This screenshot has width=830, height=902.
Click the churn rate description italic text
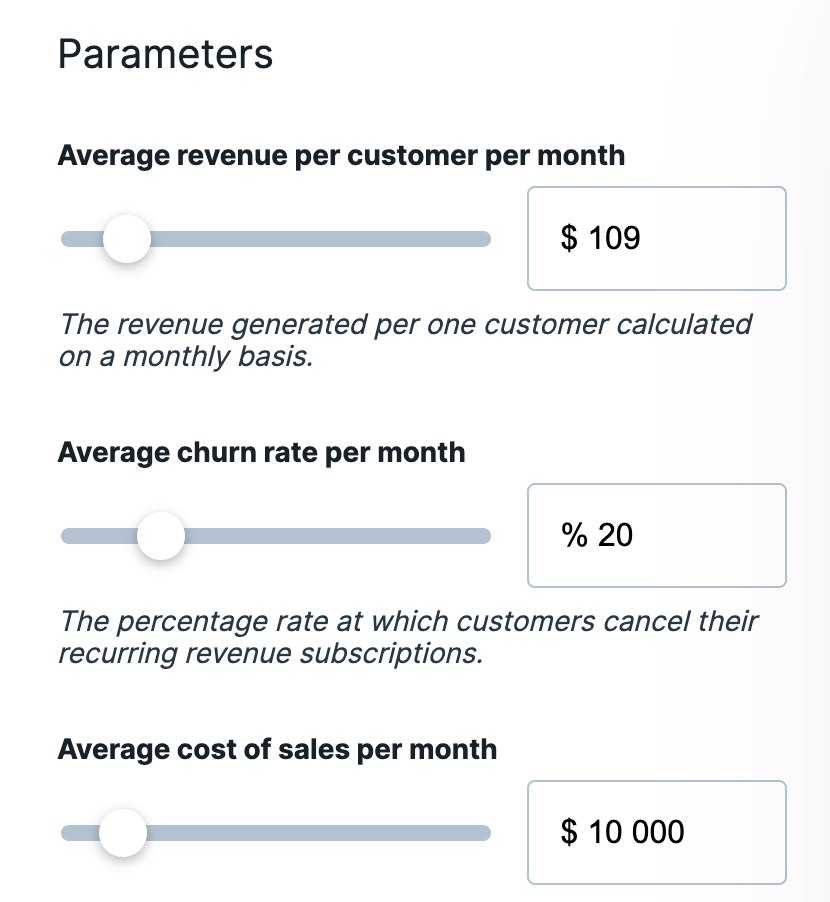(x=408, y=637)
